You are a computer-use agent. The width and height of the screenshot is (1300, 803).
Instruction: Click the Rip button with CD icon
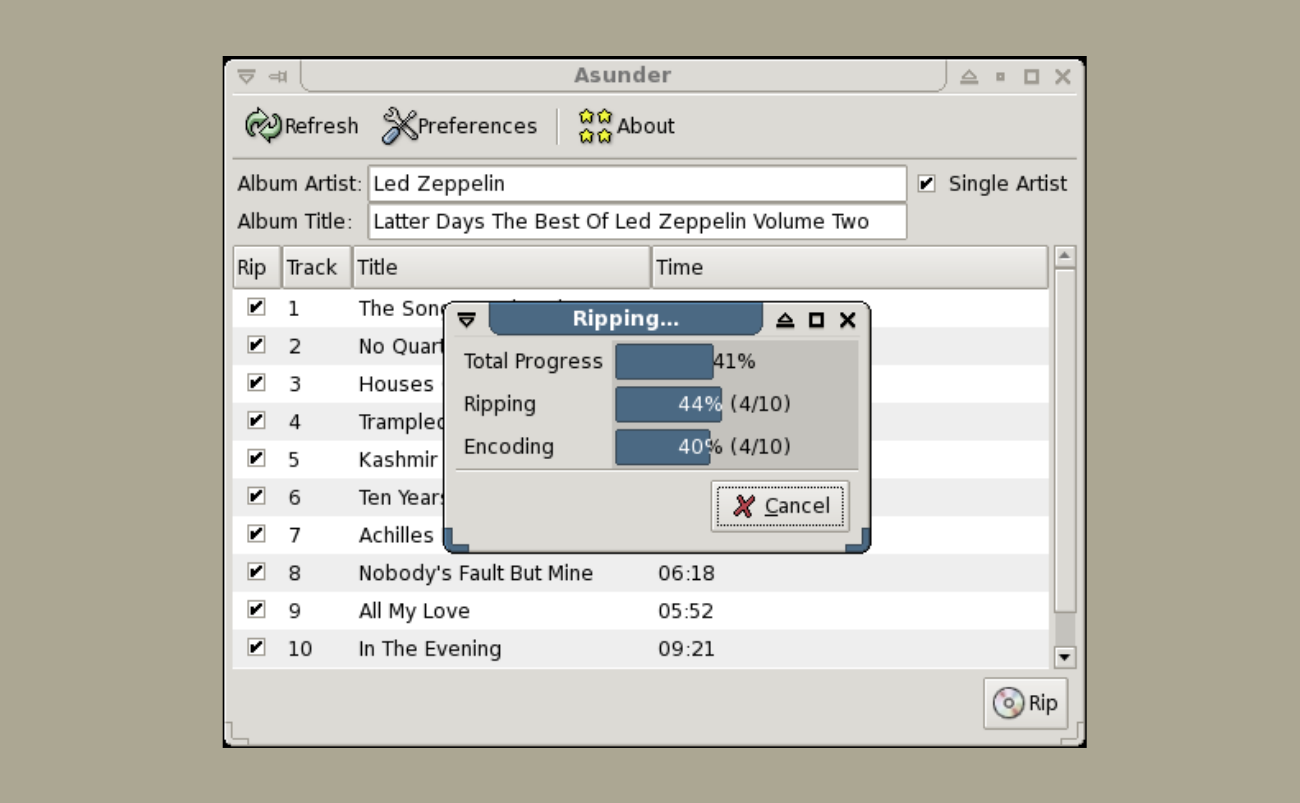[x=1025, y=703]
